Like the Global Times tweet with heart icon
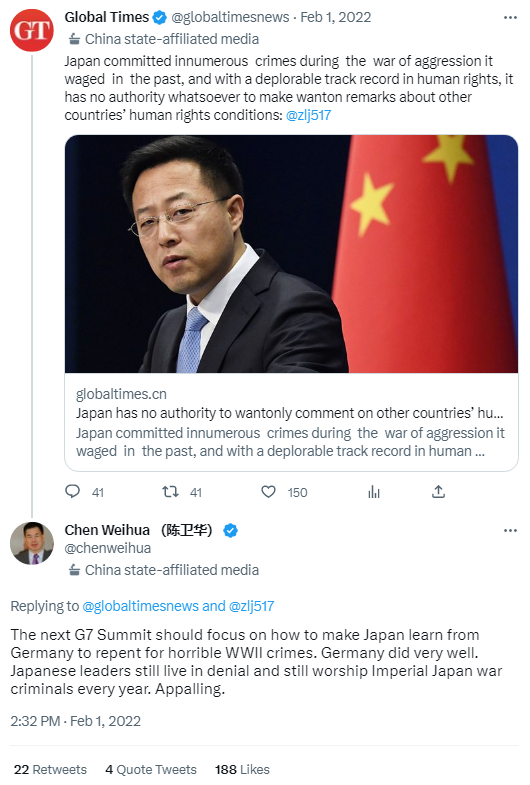This screenshot has height=785, width=530. [x=269, y=492]
